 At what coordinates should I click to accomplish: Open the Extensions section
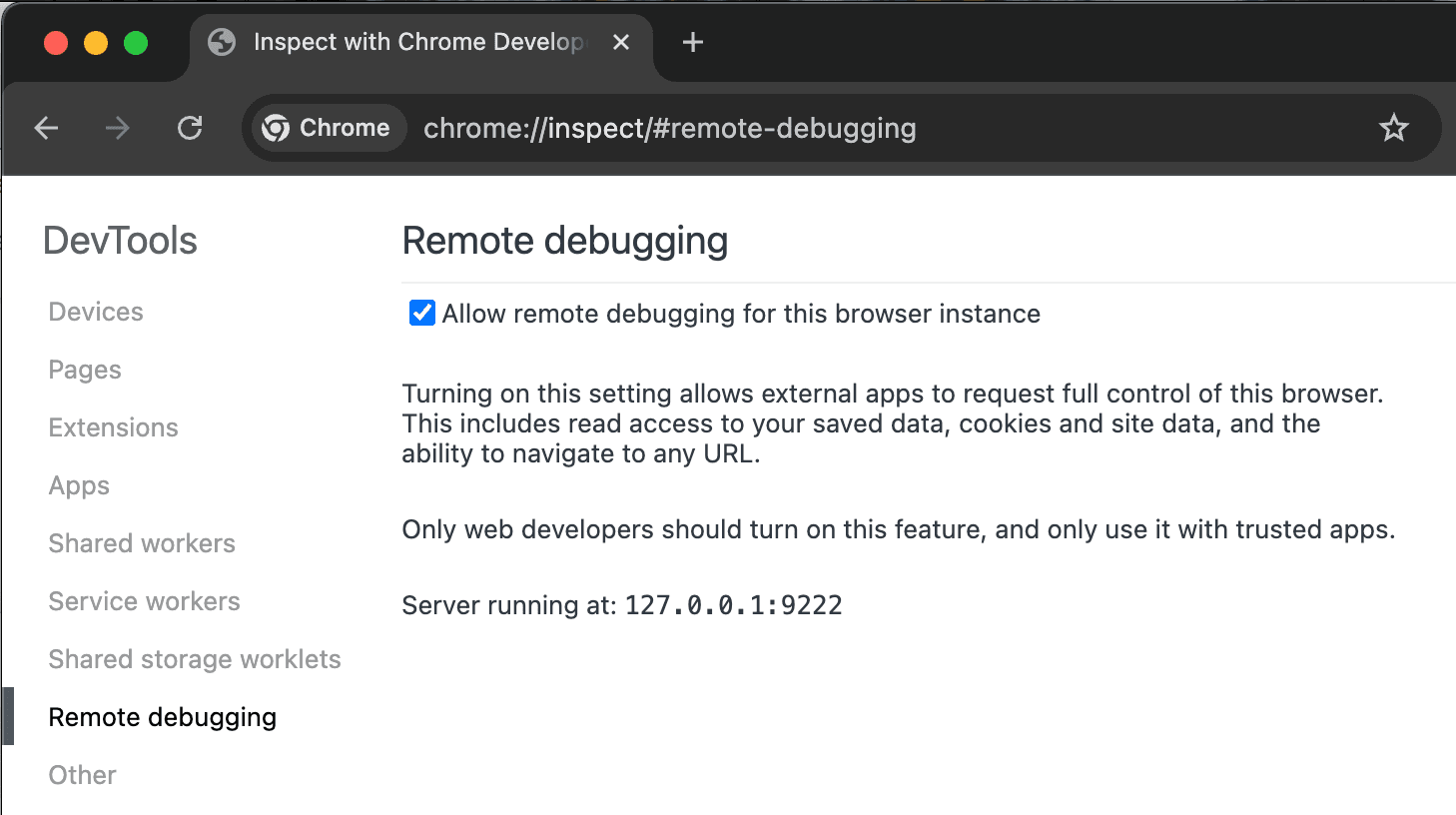(x=113, y=426)
